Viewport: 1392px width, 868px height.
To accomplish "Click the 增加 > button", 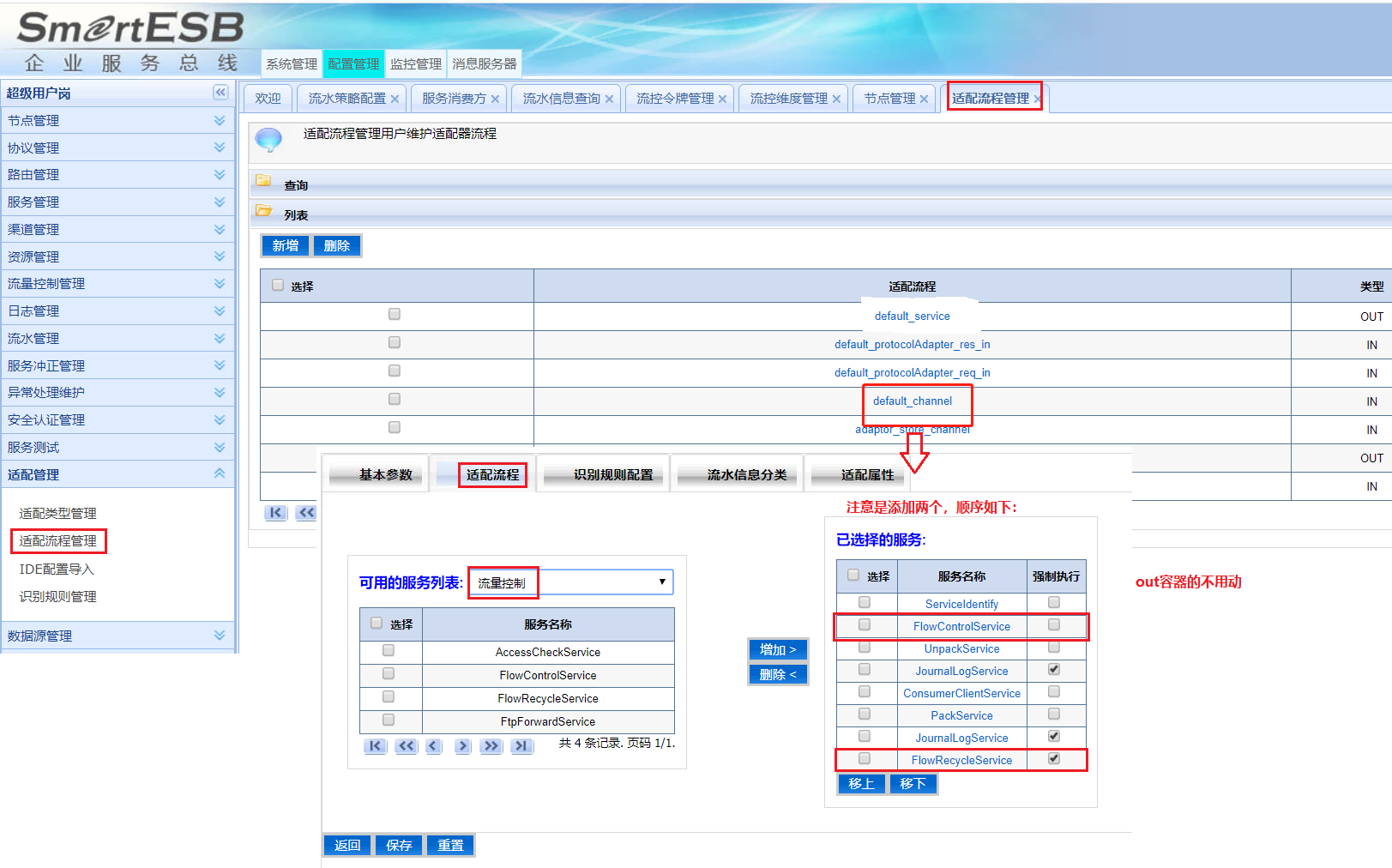I will tap(777, 649).
